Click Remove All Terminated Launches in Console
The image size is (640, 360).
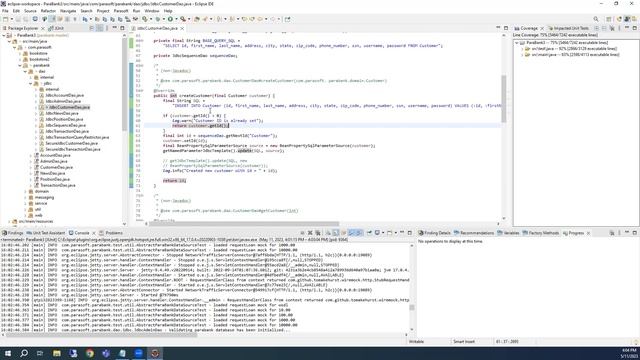318,233
